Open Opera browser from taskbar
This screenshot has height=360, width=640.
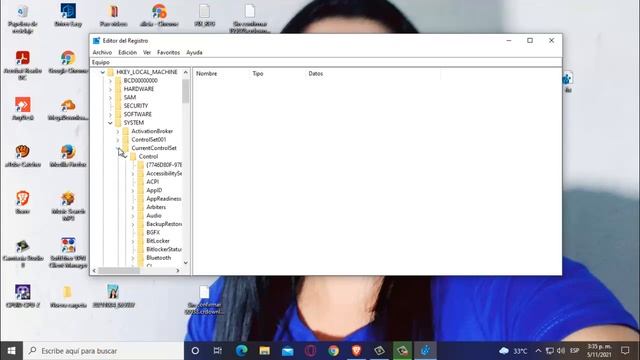310,351
